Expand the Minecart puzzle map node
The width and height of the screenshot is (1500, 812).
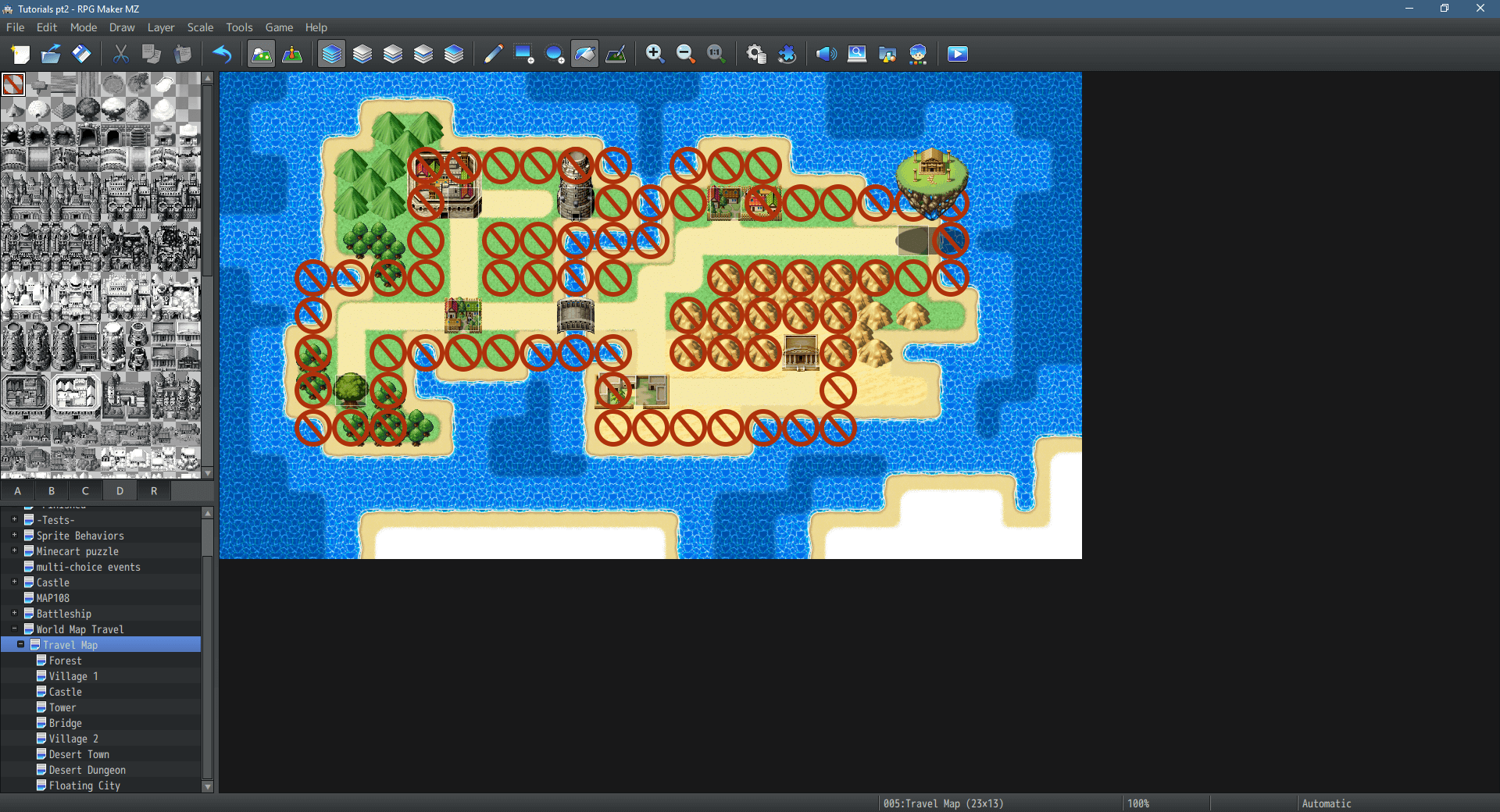[14, 550]
